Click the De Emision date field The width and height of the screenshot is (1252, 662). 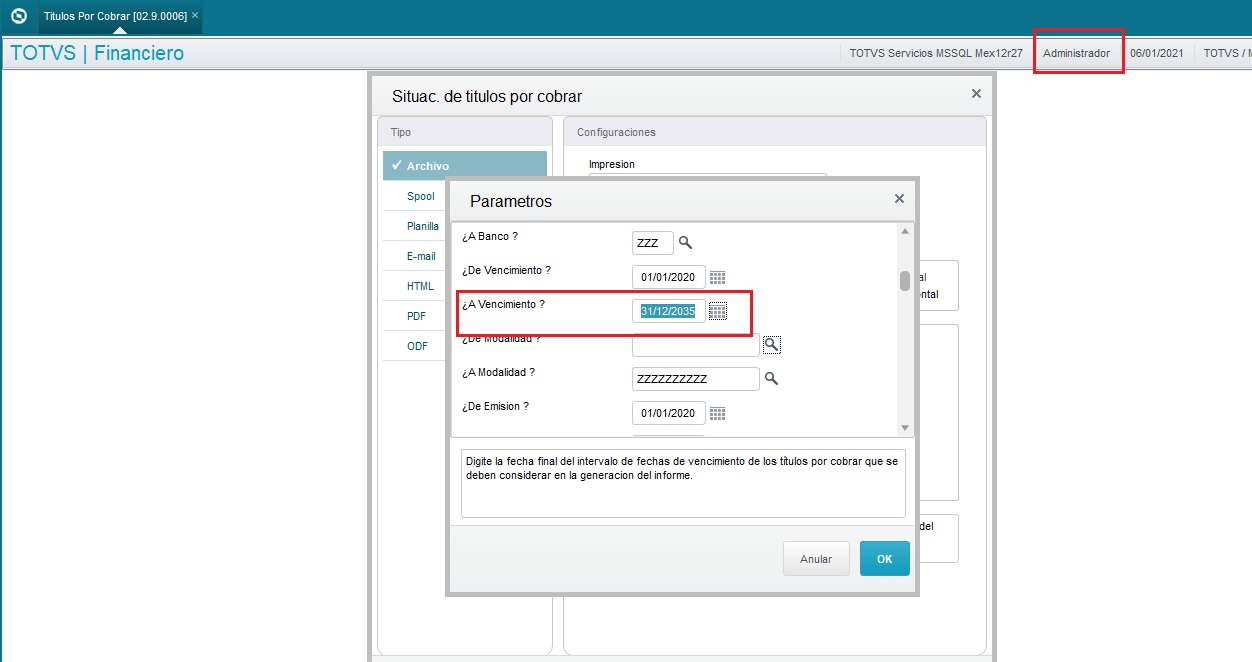669,413
